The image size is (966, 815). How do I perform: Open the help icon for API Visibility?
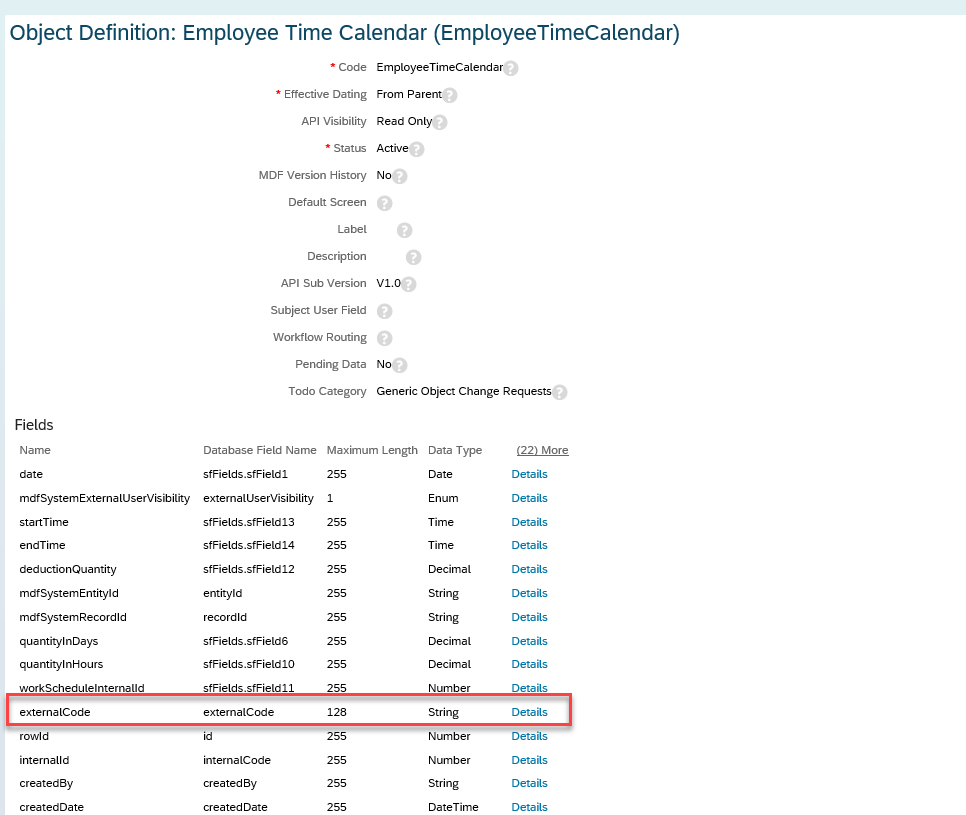point(439,122)
